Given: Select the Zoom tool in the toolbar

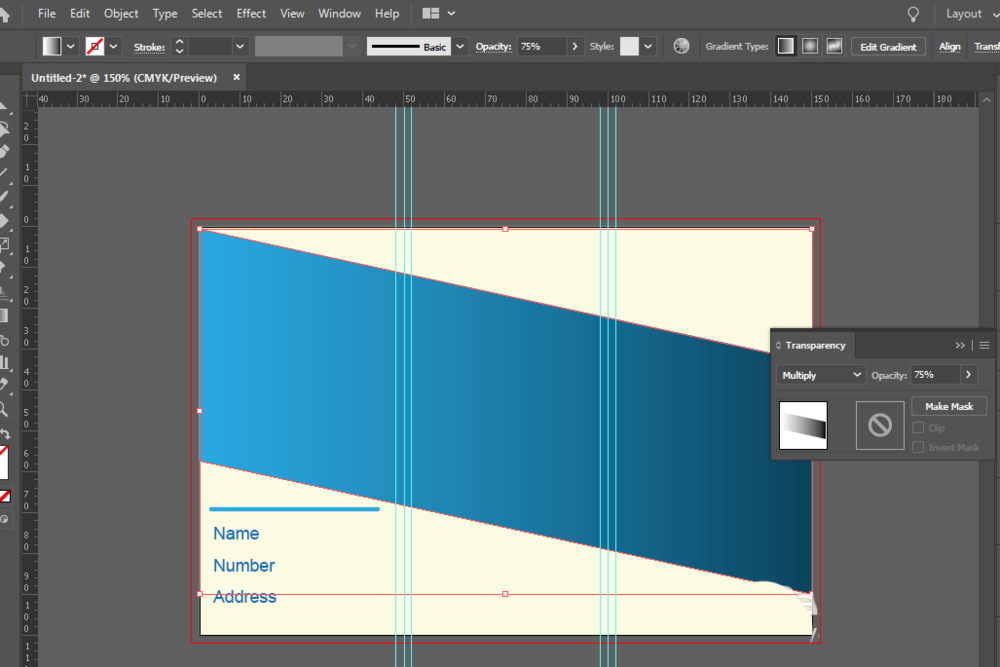Looking at the screenshot, I should pos(4,409).
